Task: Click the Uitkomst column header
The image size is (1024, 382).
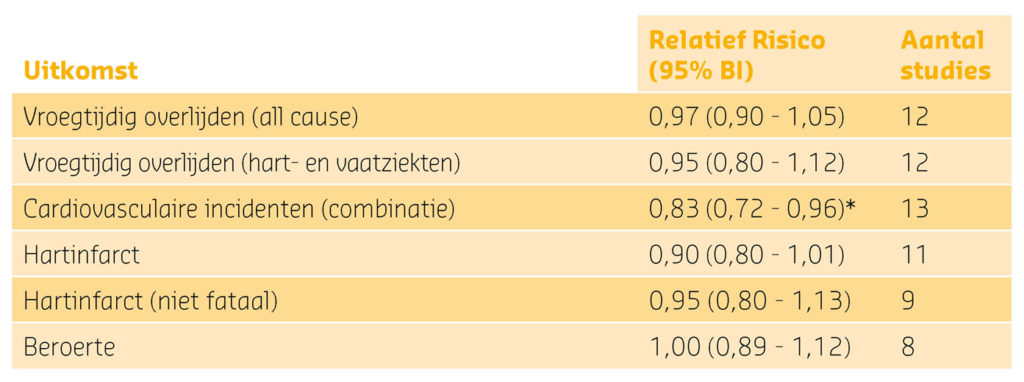Action: tap(80, 71)
